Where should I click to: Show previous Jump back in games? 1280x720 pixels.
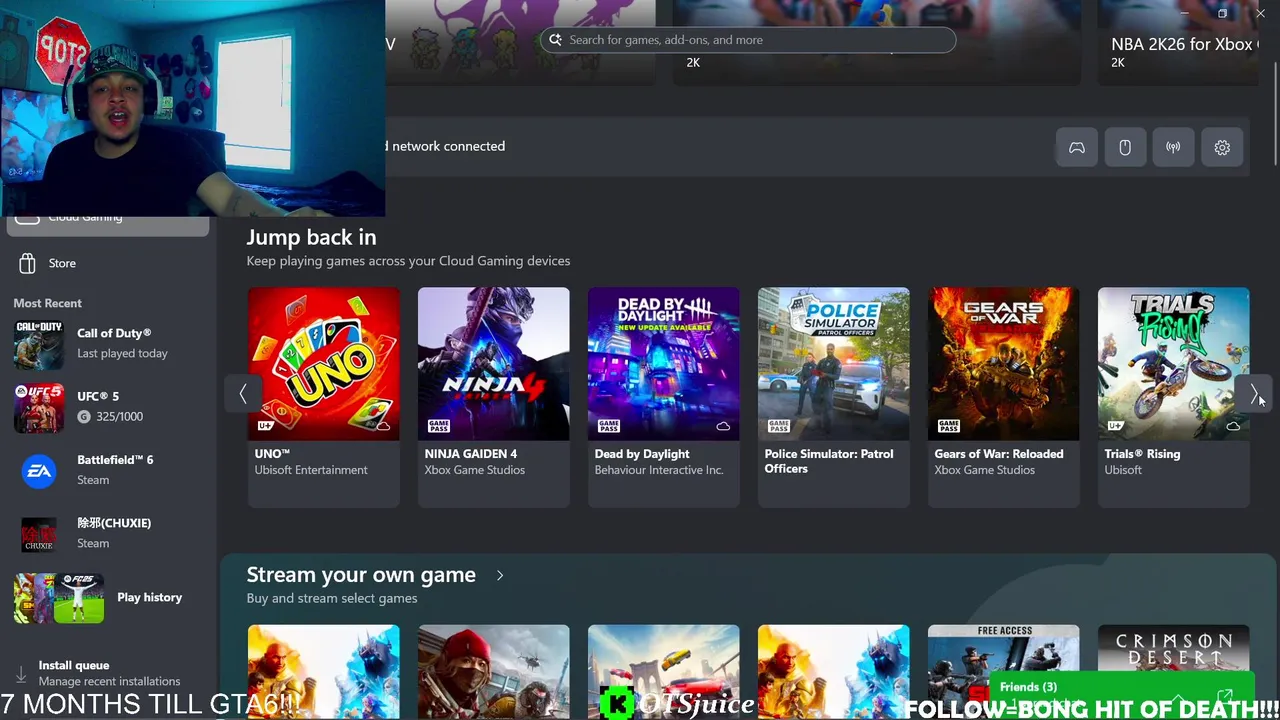tap(242, 394)
